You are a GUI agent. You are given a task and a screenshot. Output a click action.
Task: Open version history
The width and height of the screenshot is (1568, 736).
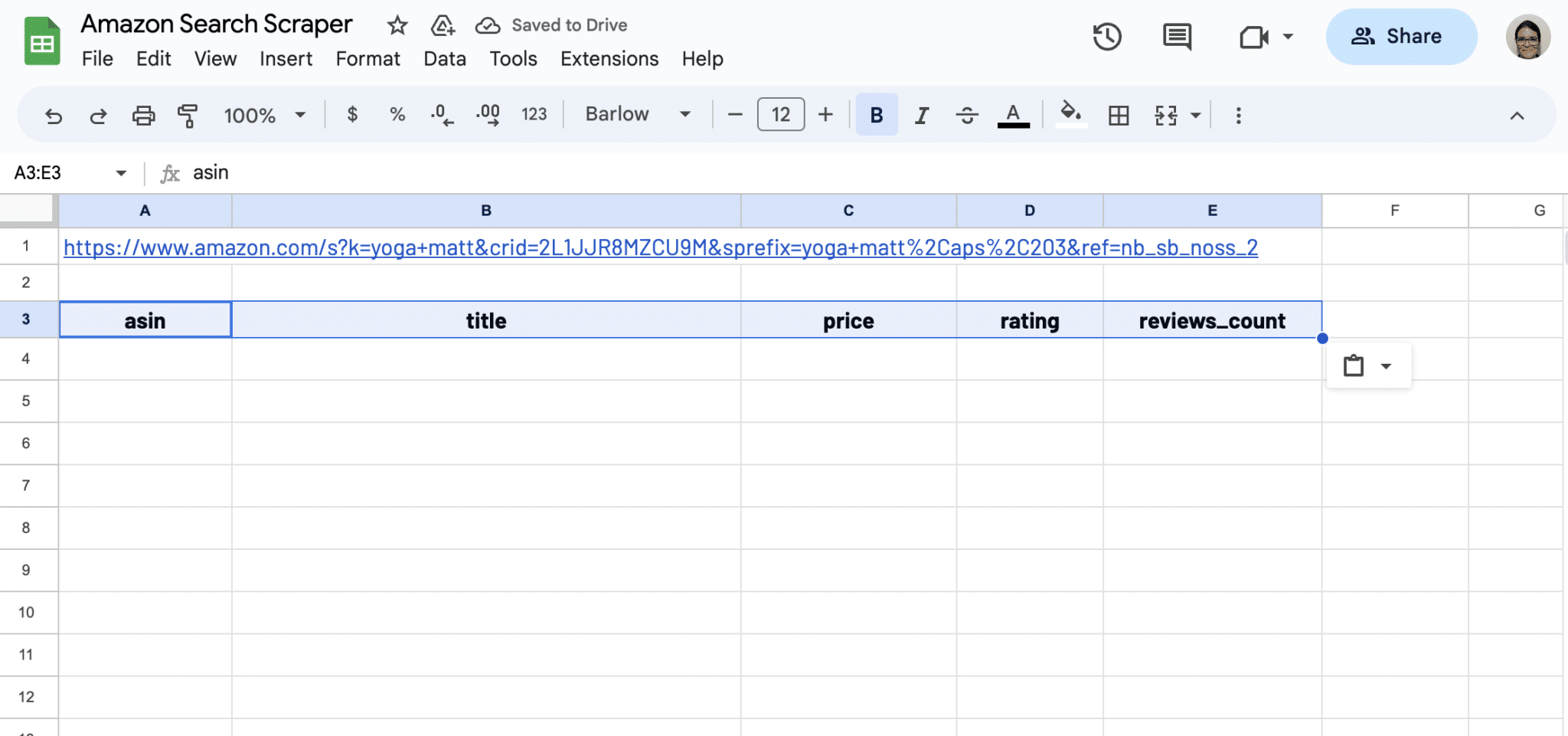(1108, 36)
